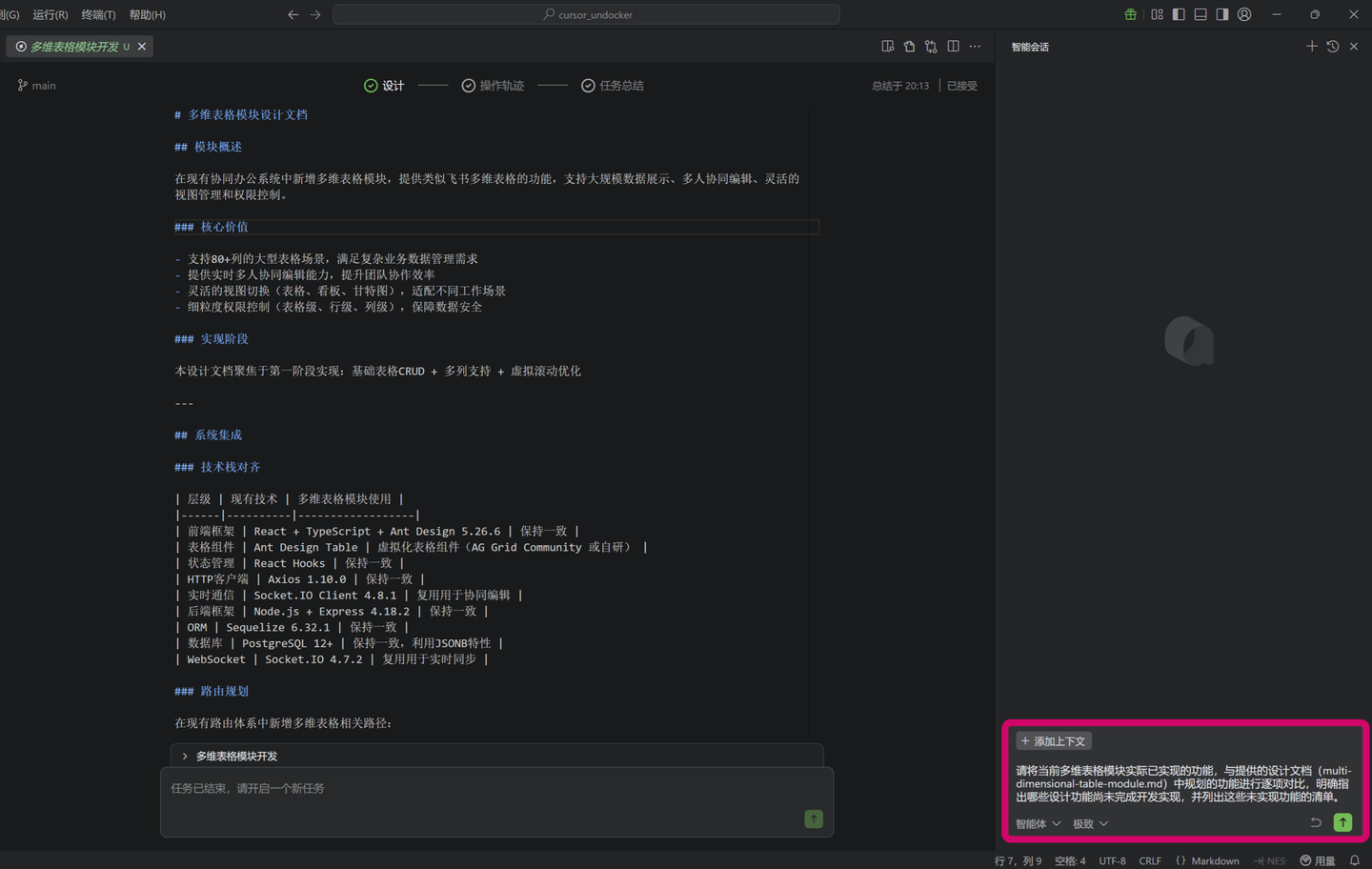Image resolution: width=1372 pixels, height=869 pixels.
Task: Open the Markdown side-by-side preview icon
Action: point(887,46)
